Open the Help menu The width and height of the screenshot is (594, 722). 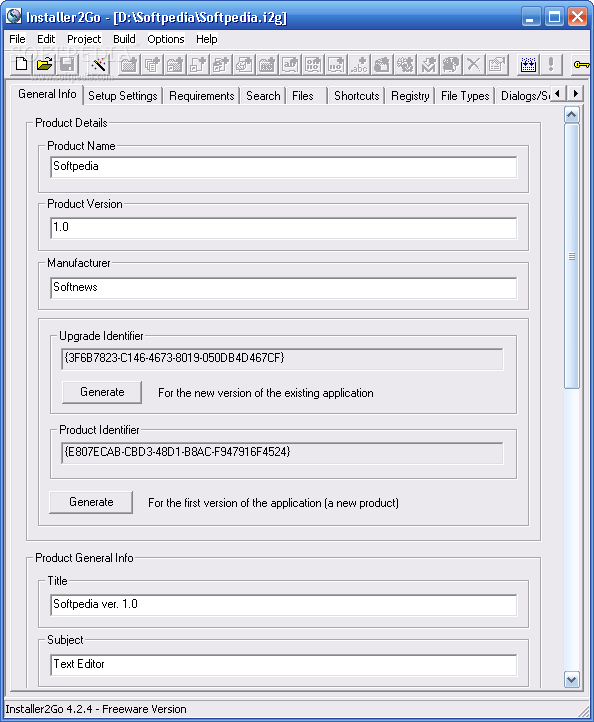[x=206, y=39]
